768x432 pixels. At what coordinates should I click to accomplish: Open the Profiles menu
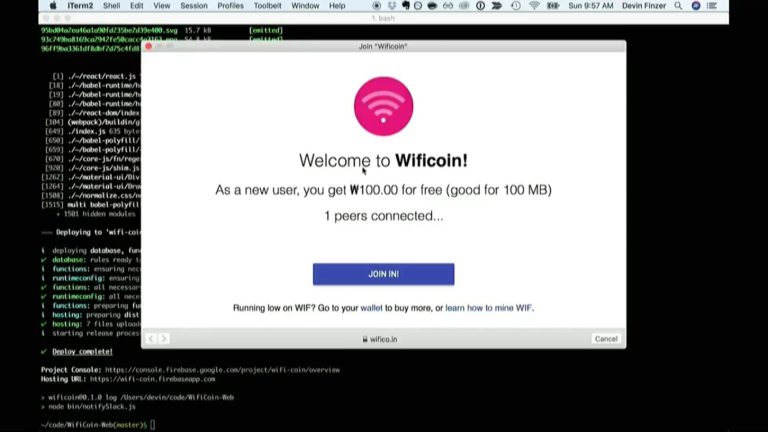(x=230, y=6)
